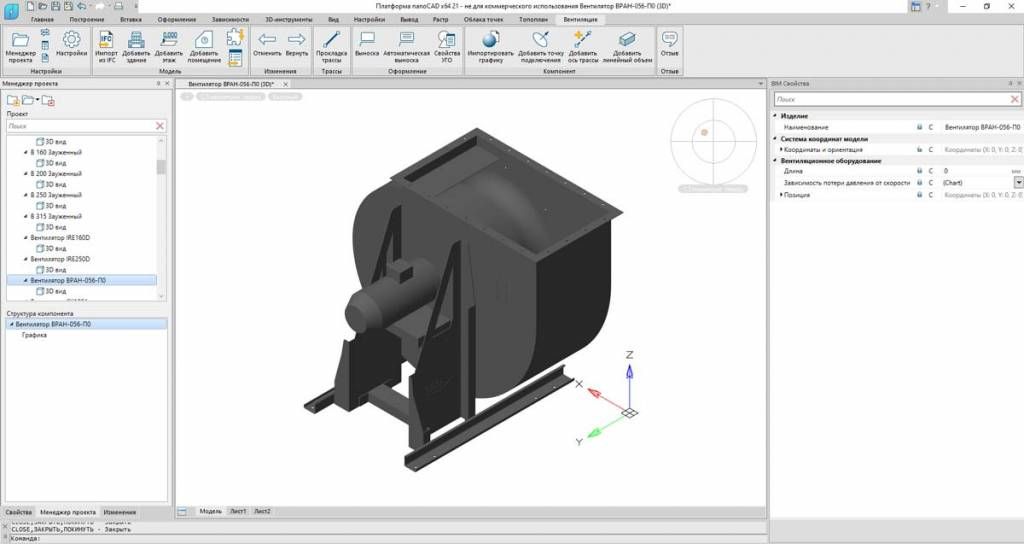Click the Добавить линейный объем icon
Image resolution: width=1024 pixels, height=544 pixels.
tap(627, 45)
